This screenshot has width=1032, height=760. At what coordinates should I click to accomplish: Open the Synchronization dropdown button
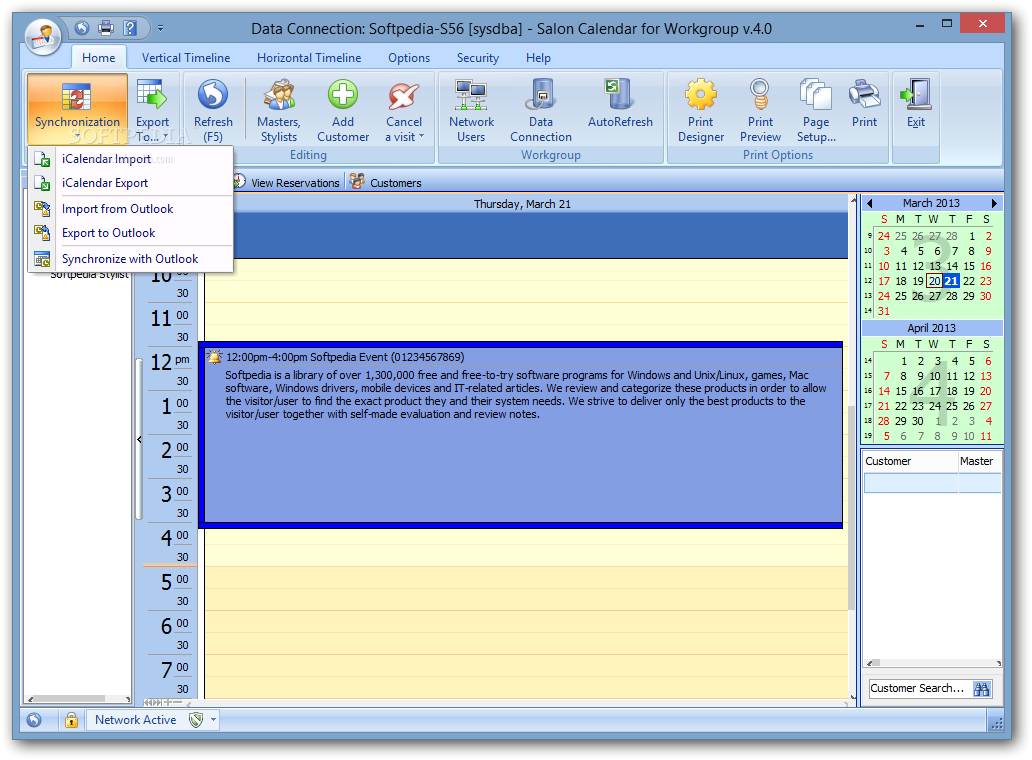pyautogui.click(x=77, y=109)
